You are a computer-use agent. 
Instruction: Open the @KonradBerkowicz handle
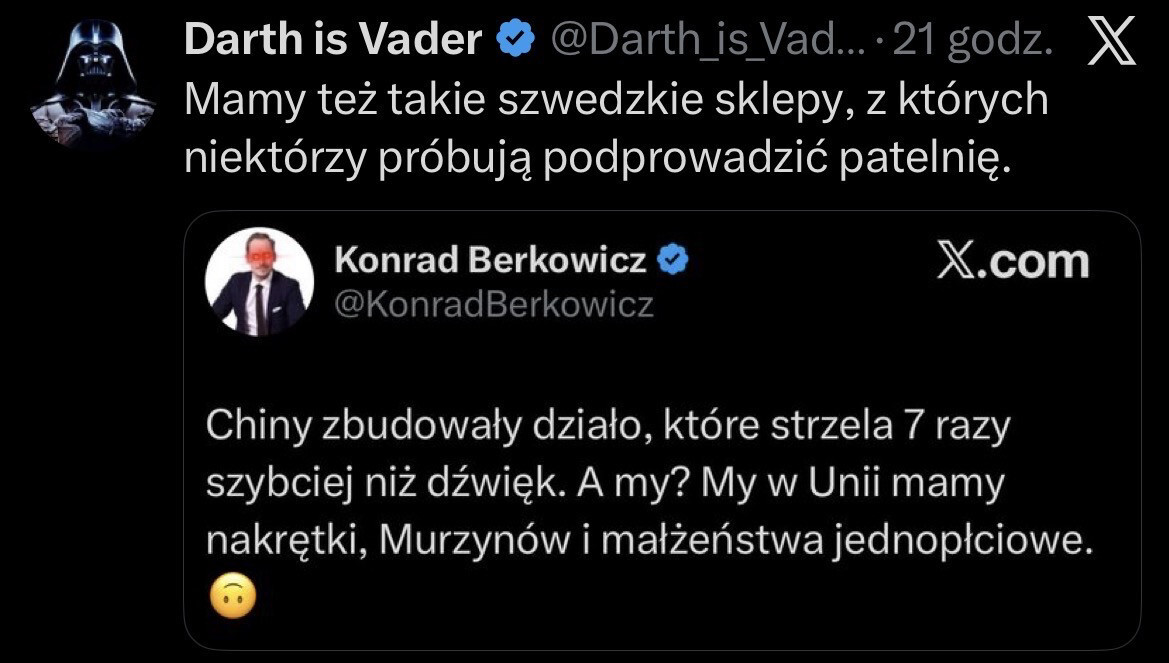(493, 304)
